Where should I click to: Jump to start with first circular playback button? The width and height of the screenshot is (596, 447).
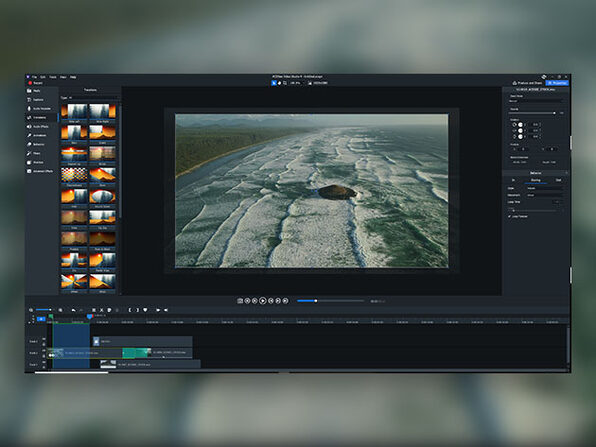[x=247, y=301]
